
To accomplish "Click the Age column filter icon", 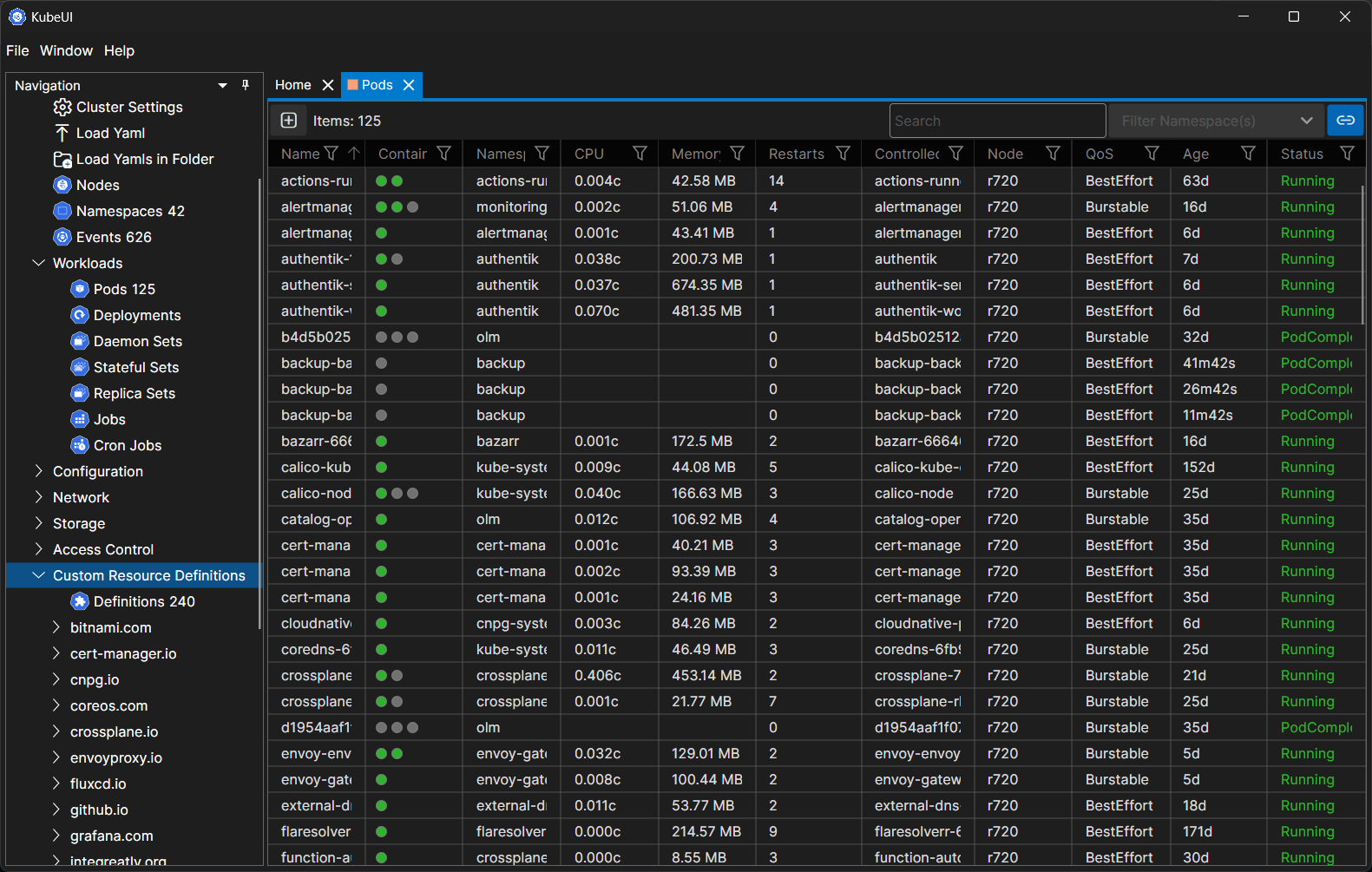I will coord(1248,154).
